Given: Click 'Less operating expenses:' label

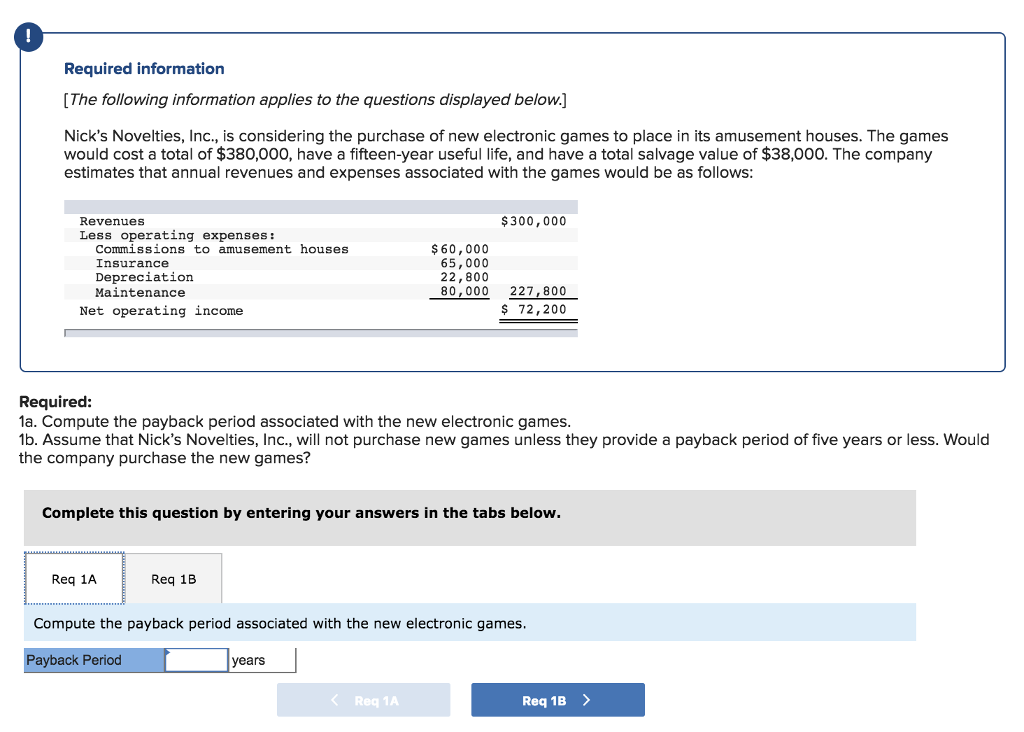Looking at the screenshot, I should (178, 235).
